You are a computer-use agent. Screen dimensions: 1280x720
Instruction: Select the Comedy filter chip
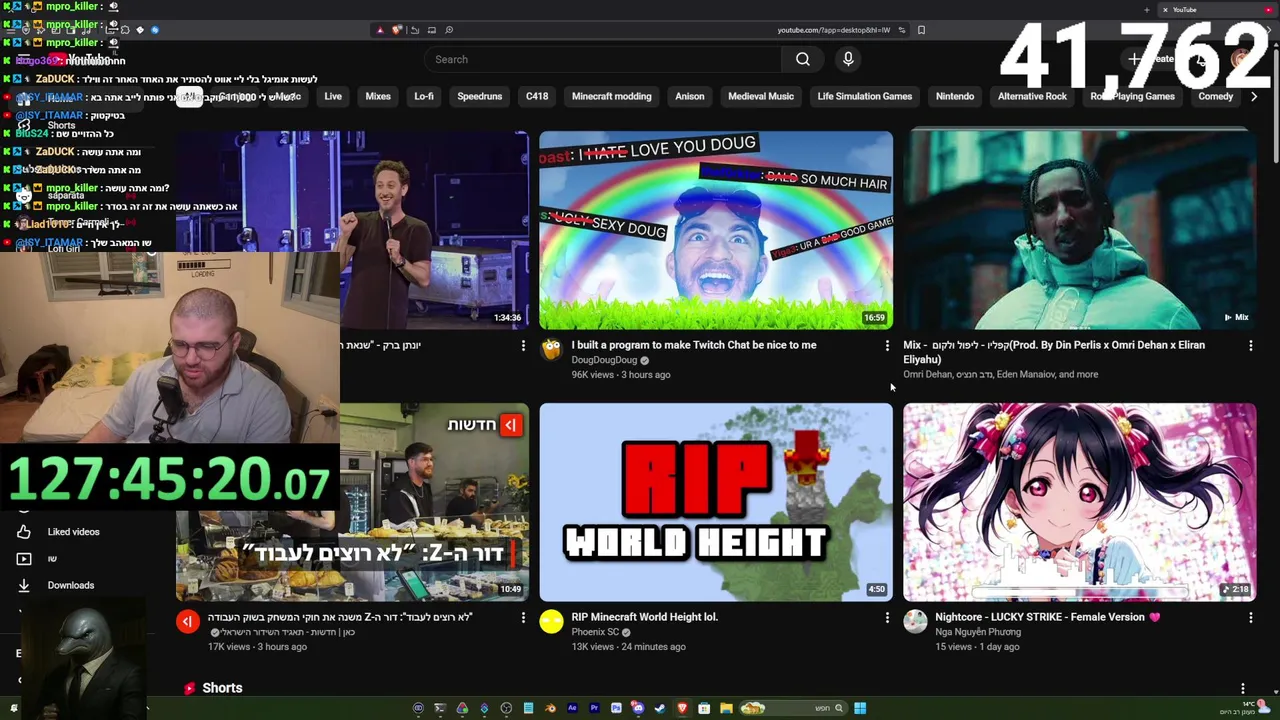[1215, 96]
